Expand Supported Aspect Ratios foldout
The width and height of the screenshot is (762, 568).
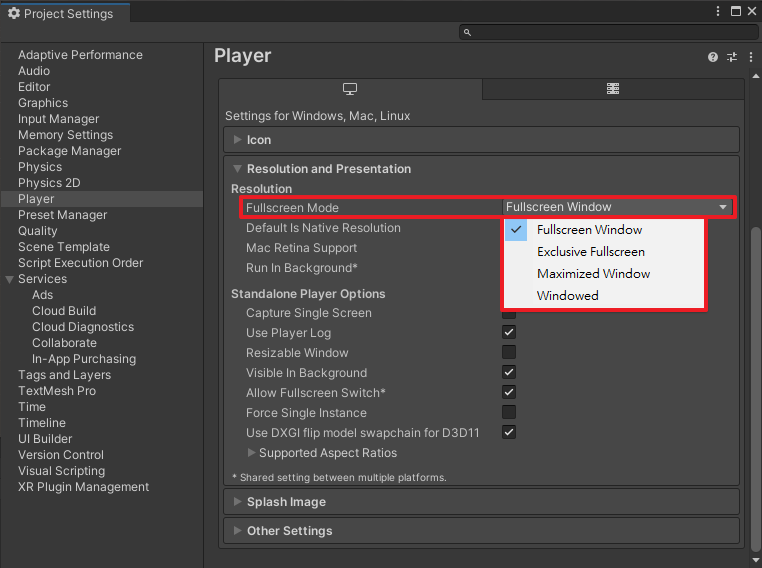[x=251, y=453]
